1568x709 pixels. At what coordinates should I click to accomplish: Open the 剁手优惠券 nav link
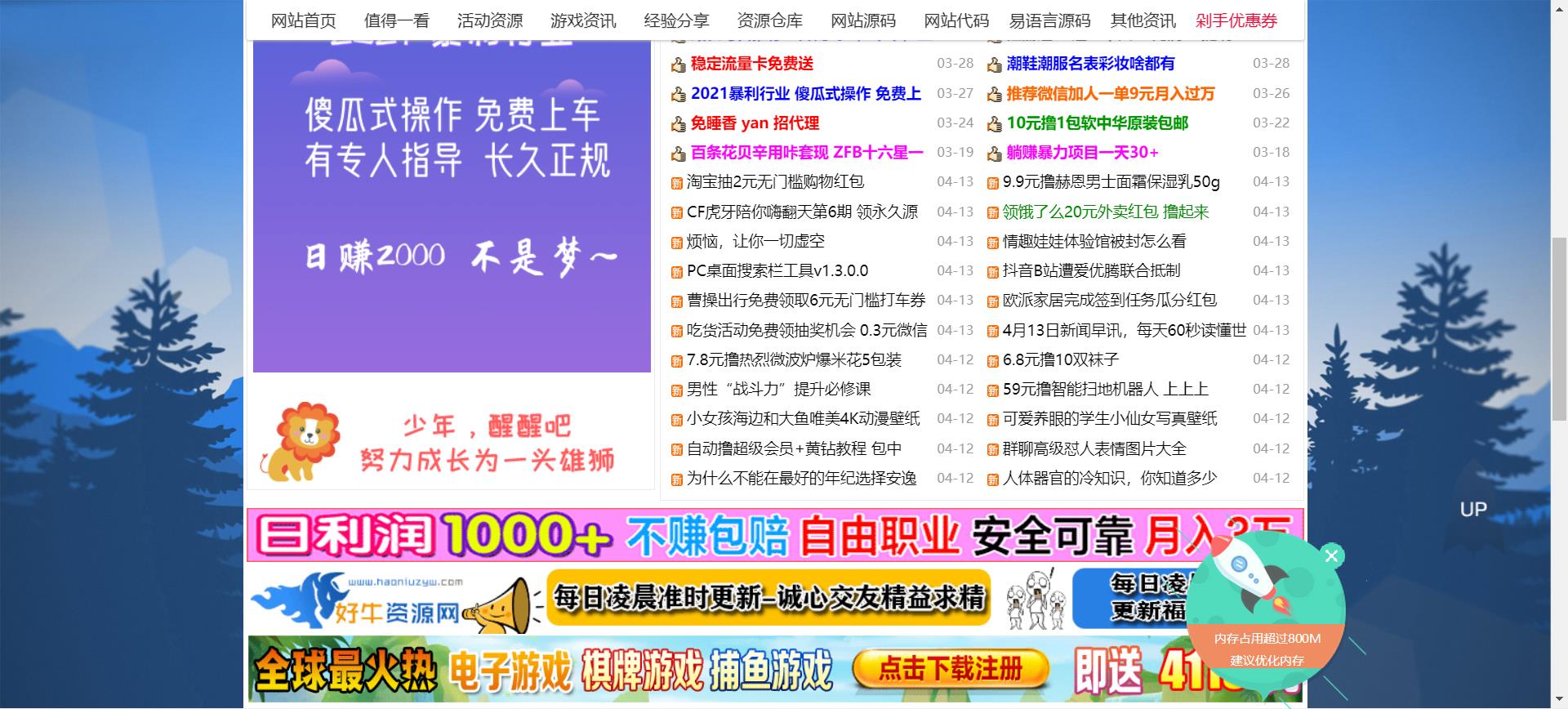[x=1236, y=20]
